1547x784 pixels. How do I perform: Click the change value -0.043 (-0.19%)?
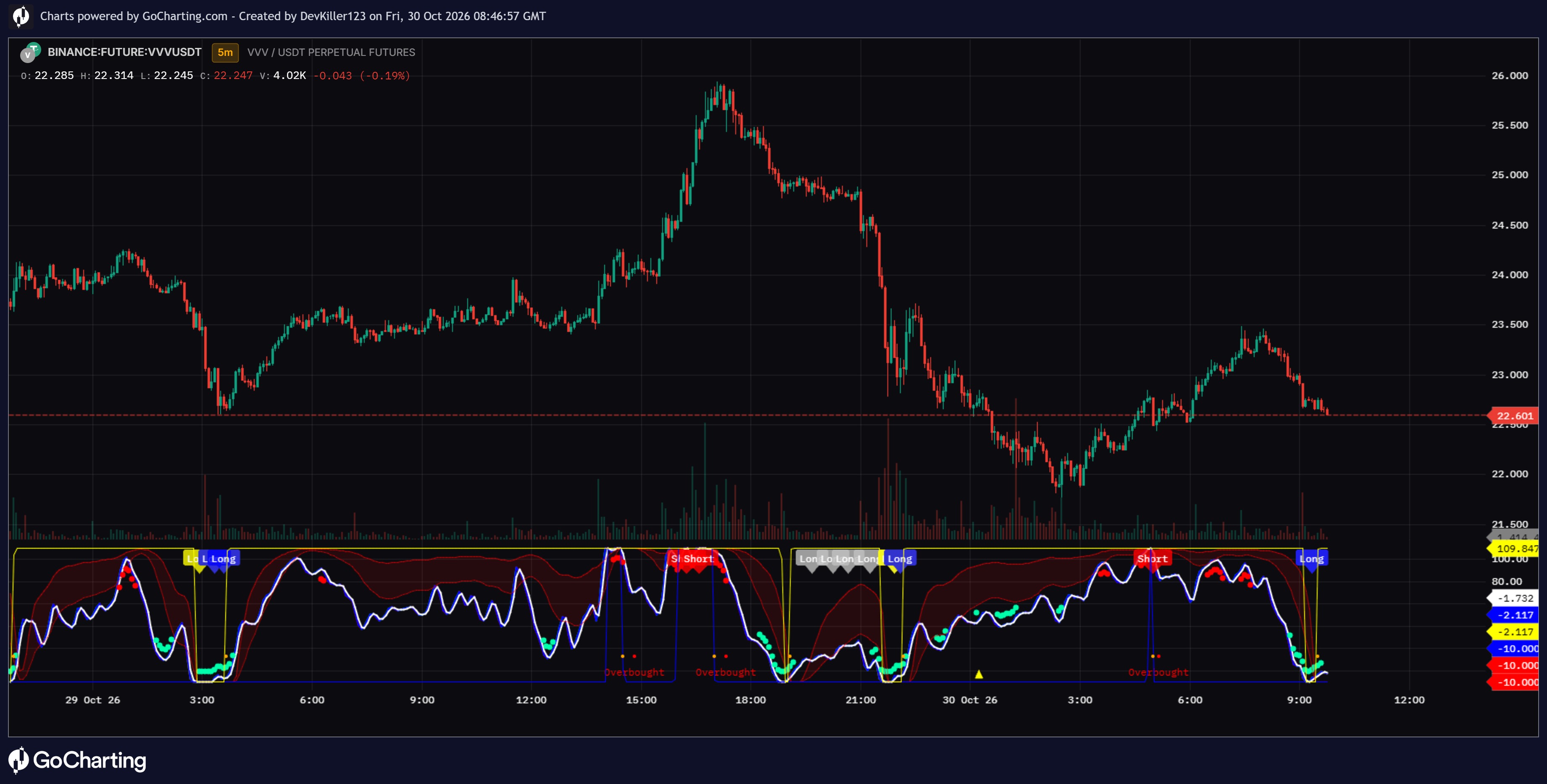tap(361, 76)
